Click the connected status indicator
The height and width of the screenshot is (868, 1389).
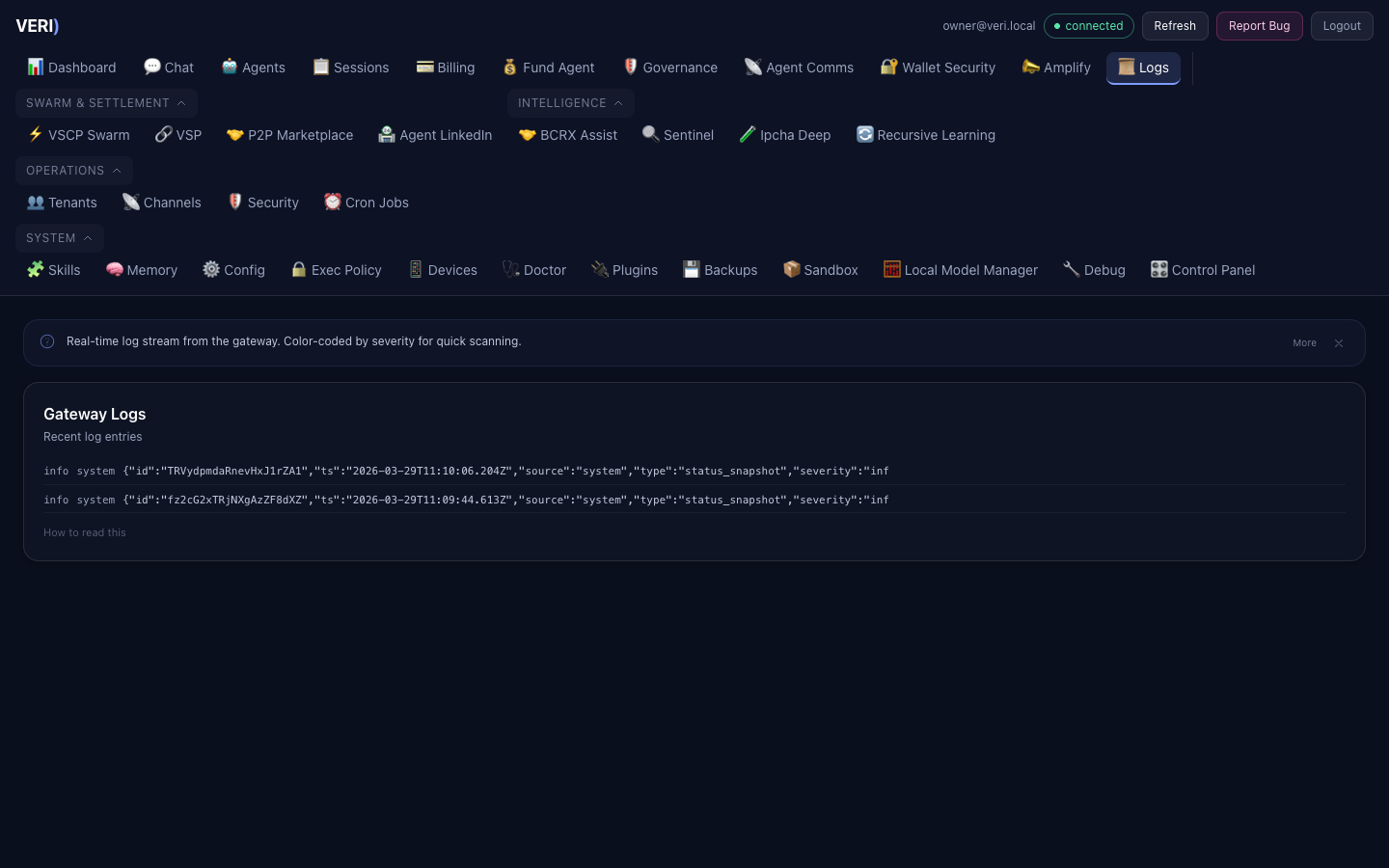(1089, 26)
